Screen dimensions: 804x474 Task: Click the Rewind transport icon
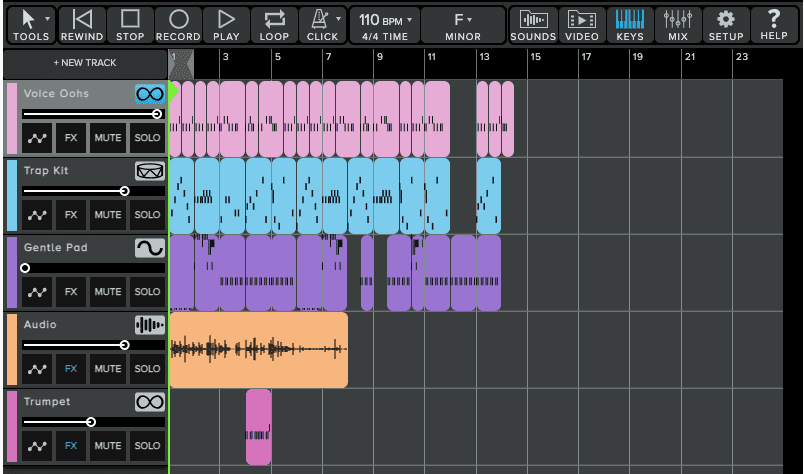pyautogui.click(x=83, y=24)
